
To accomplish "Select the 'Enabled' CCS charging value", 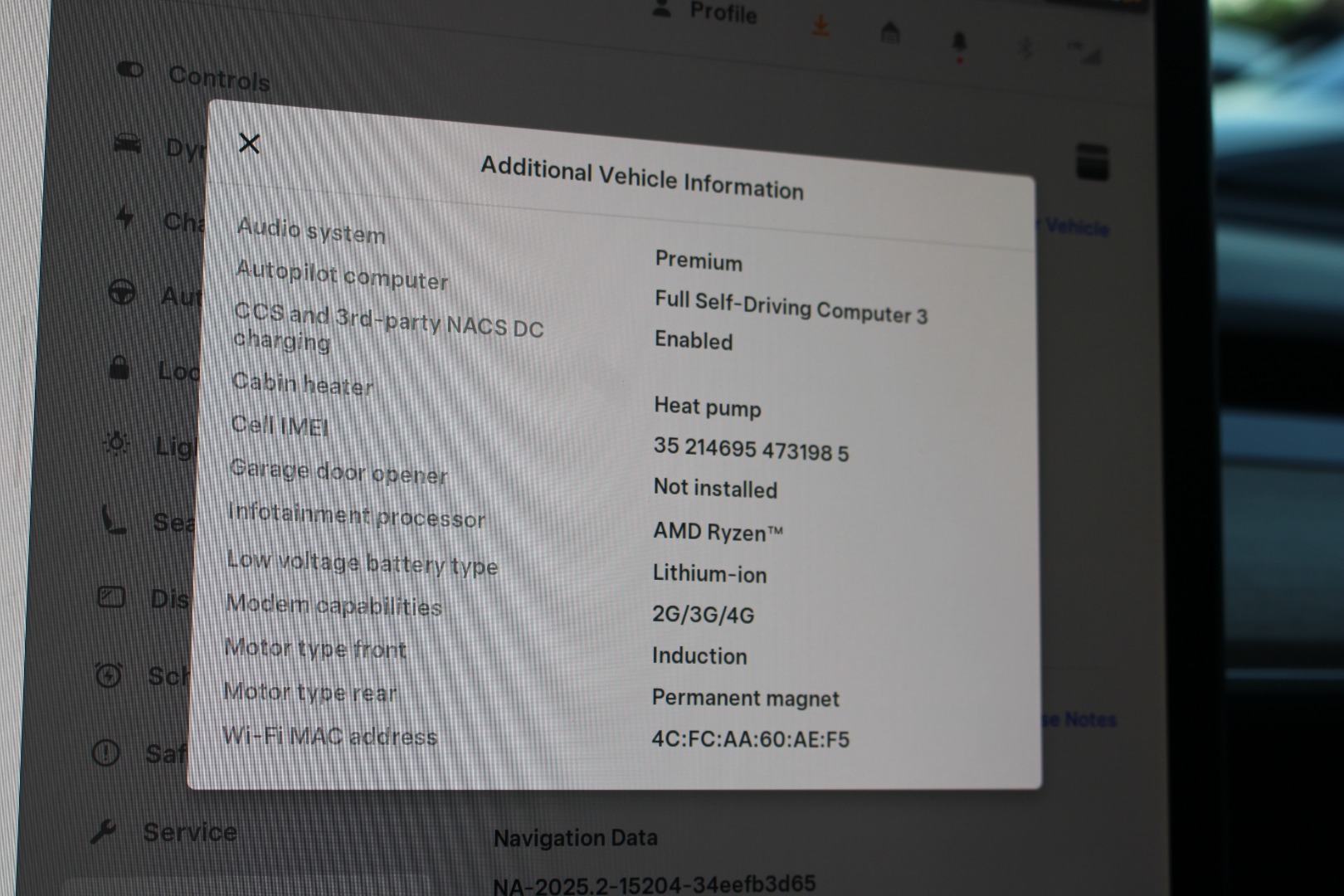I will tap(694, 340).
